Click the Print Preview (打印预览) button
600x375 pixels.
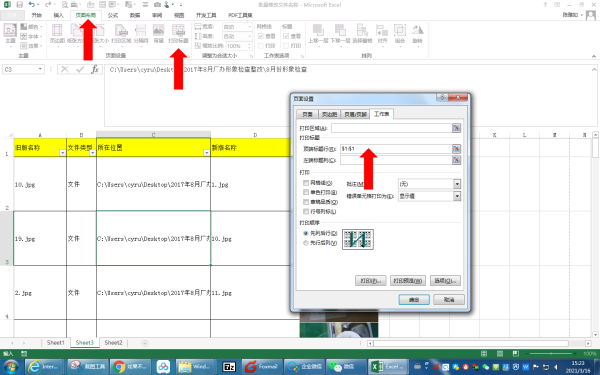tap(408, 280)
